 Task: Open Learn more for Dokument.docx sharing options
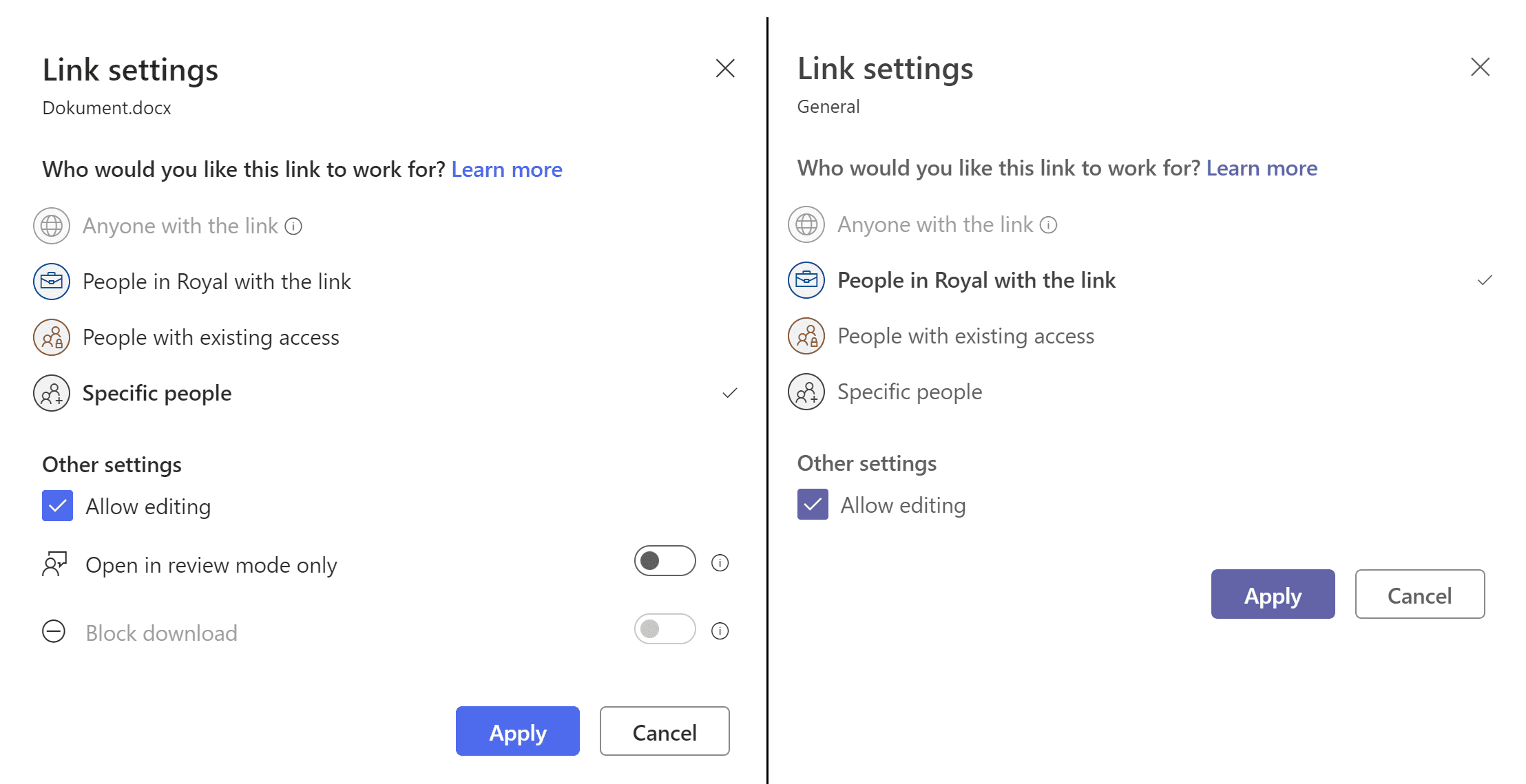click(506, 169)
